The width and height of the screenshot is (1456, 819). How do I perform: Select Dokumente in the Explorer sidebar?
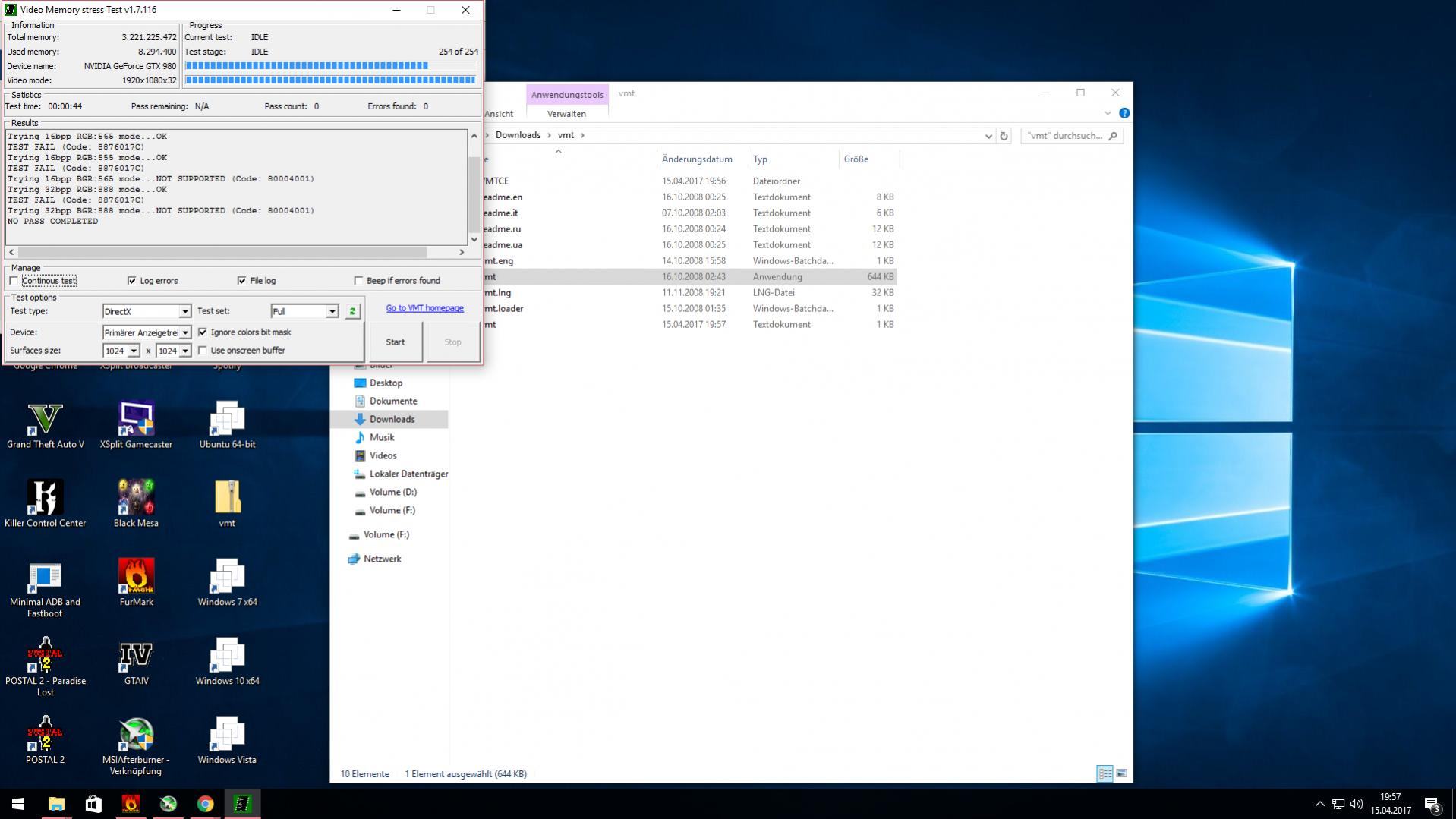[392, 401]
